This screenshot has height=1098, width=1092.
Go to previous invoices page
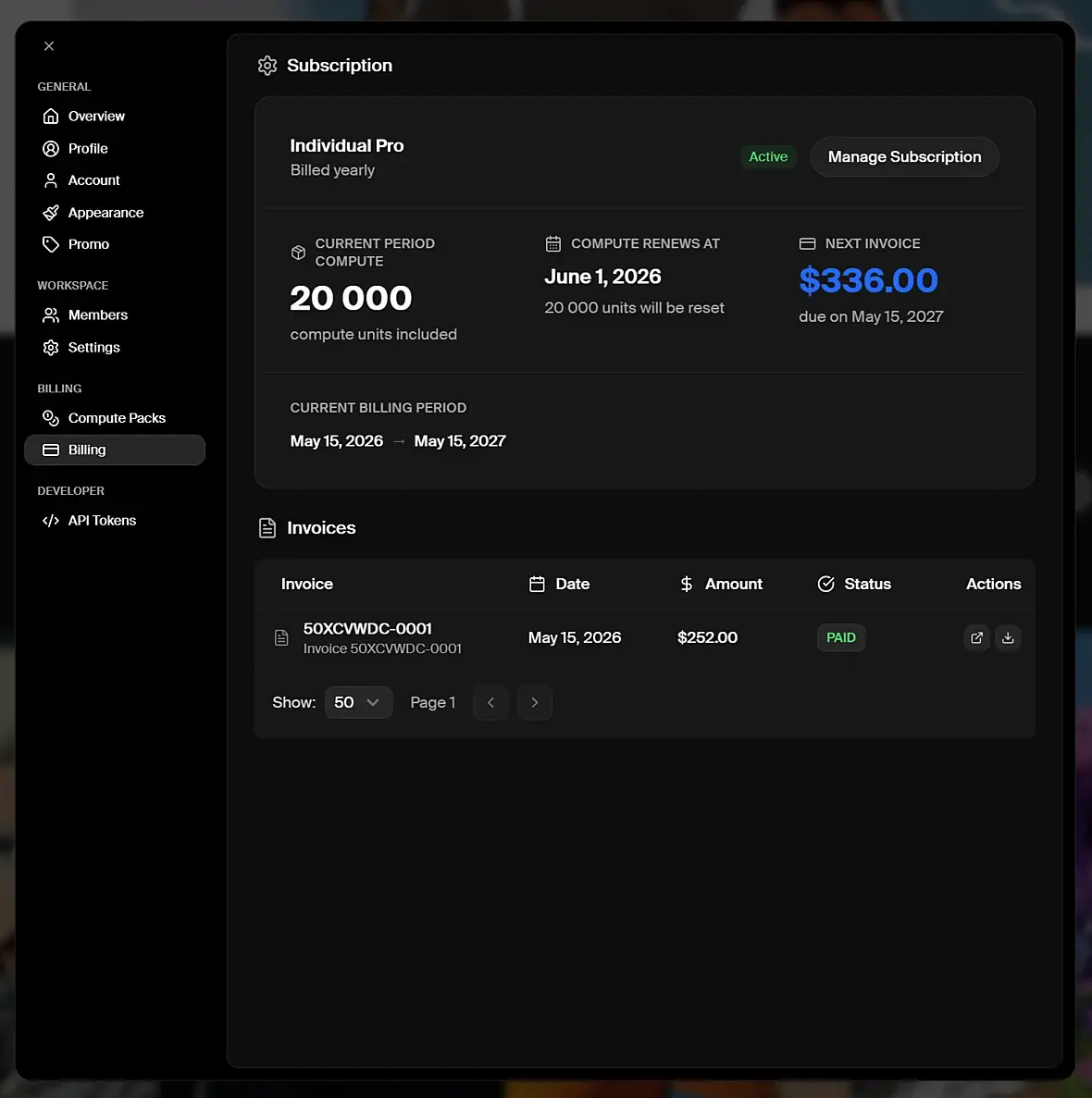490,702
